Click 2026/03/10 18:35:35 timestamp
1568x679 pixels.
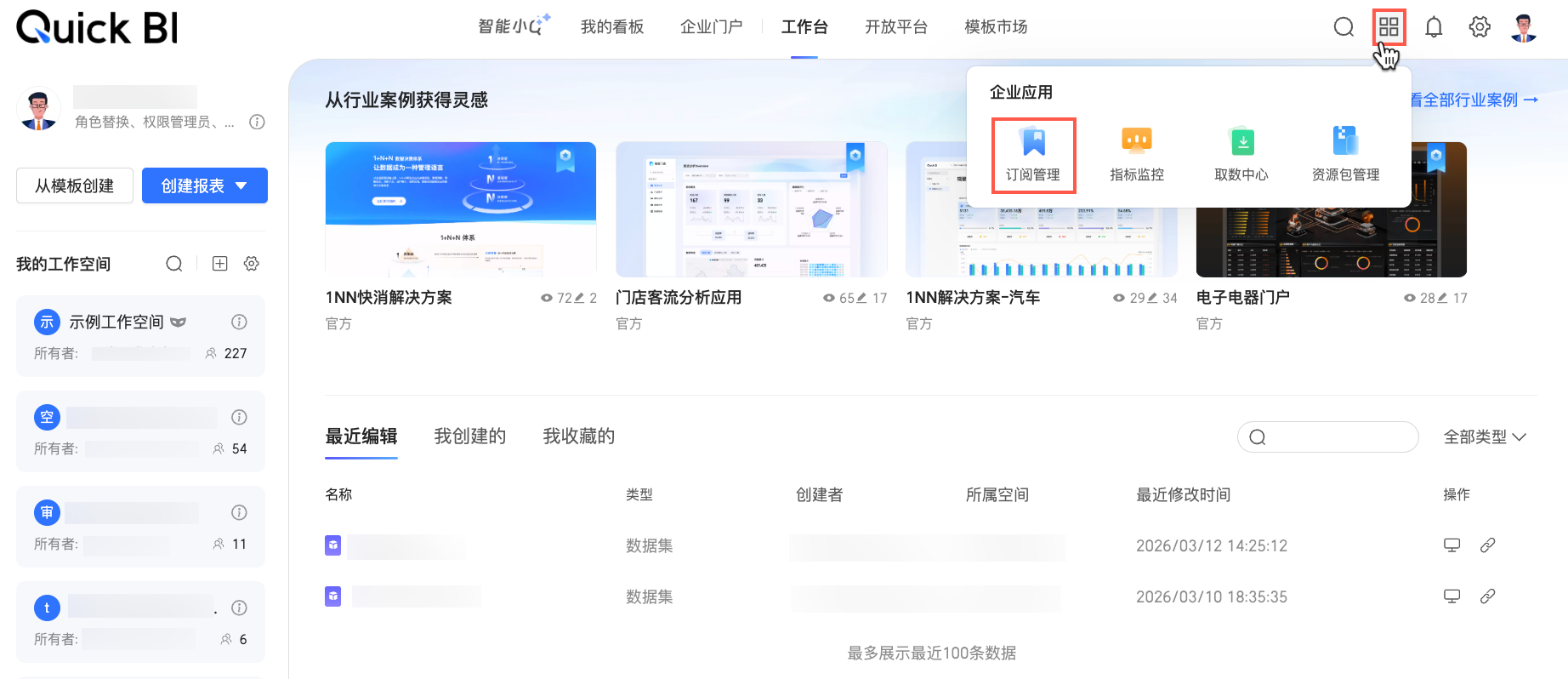1212,596
